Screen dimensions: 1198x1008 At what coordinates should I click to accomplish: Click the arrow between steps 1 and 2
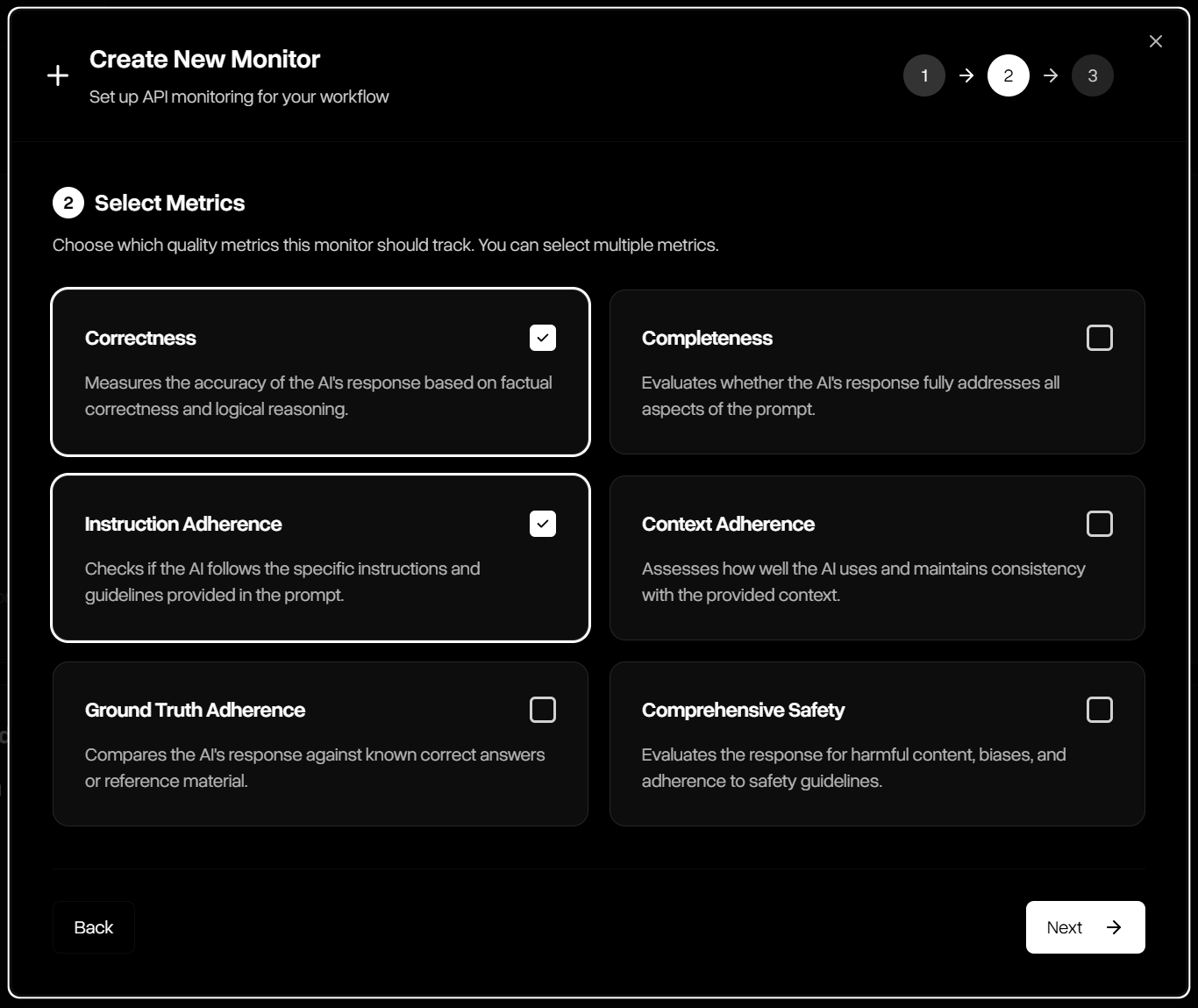click(x=966, y=75)
